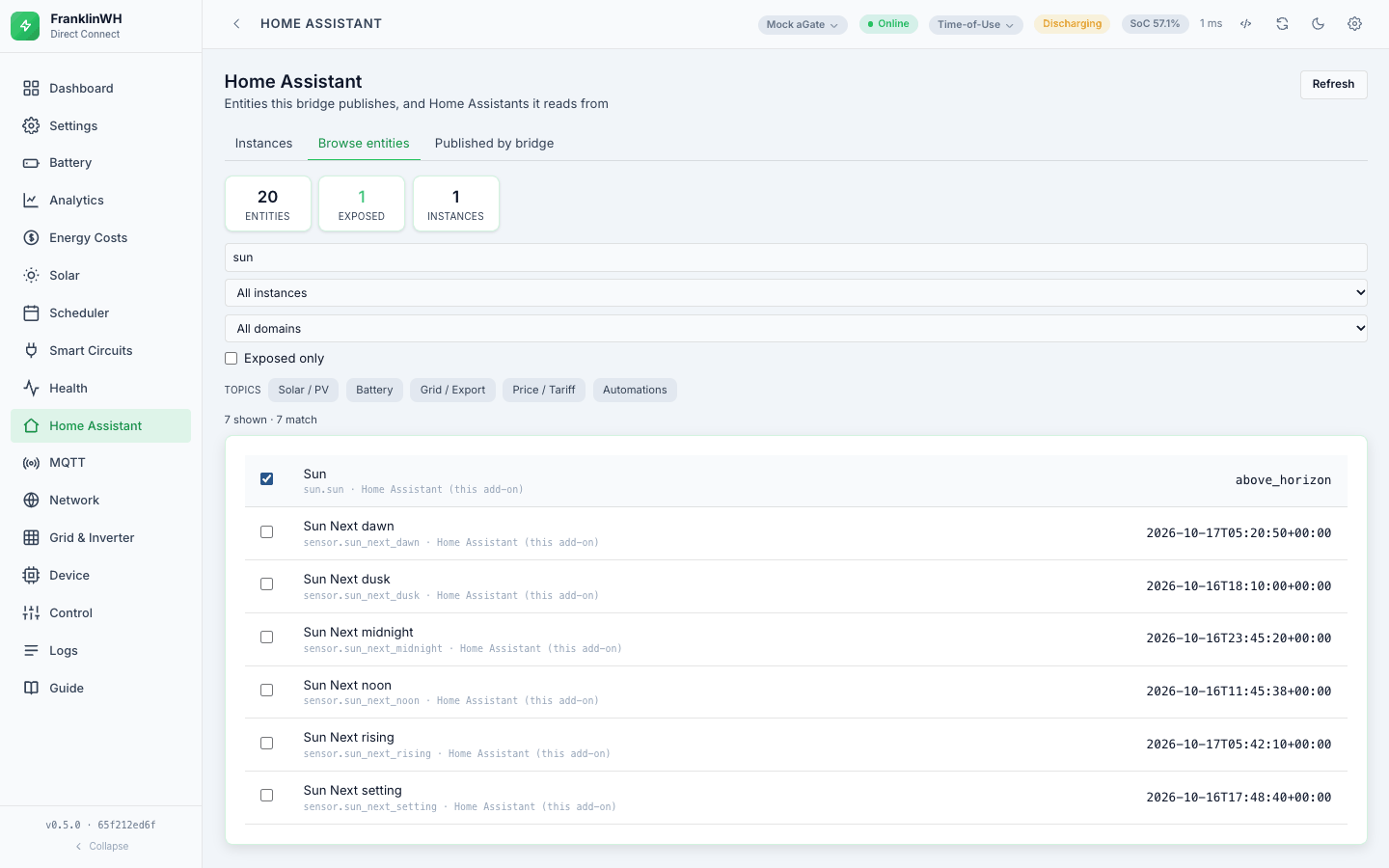Go to Battery page icon

(31, 163)
